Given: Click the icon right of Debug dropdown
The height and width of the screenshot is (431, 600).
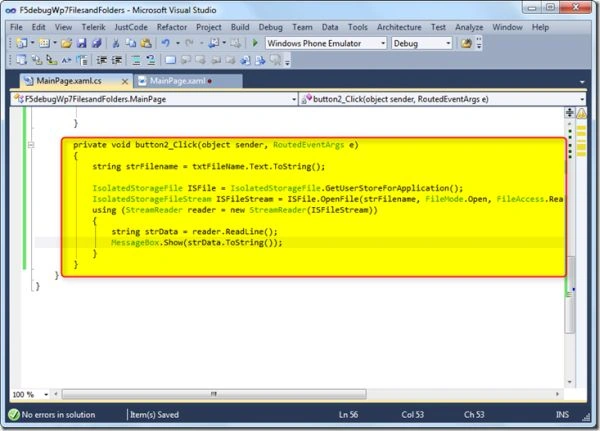Looking at the screenshot, I should click(466, 43).
